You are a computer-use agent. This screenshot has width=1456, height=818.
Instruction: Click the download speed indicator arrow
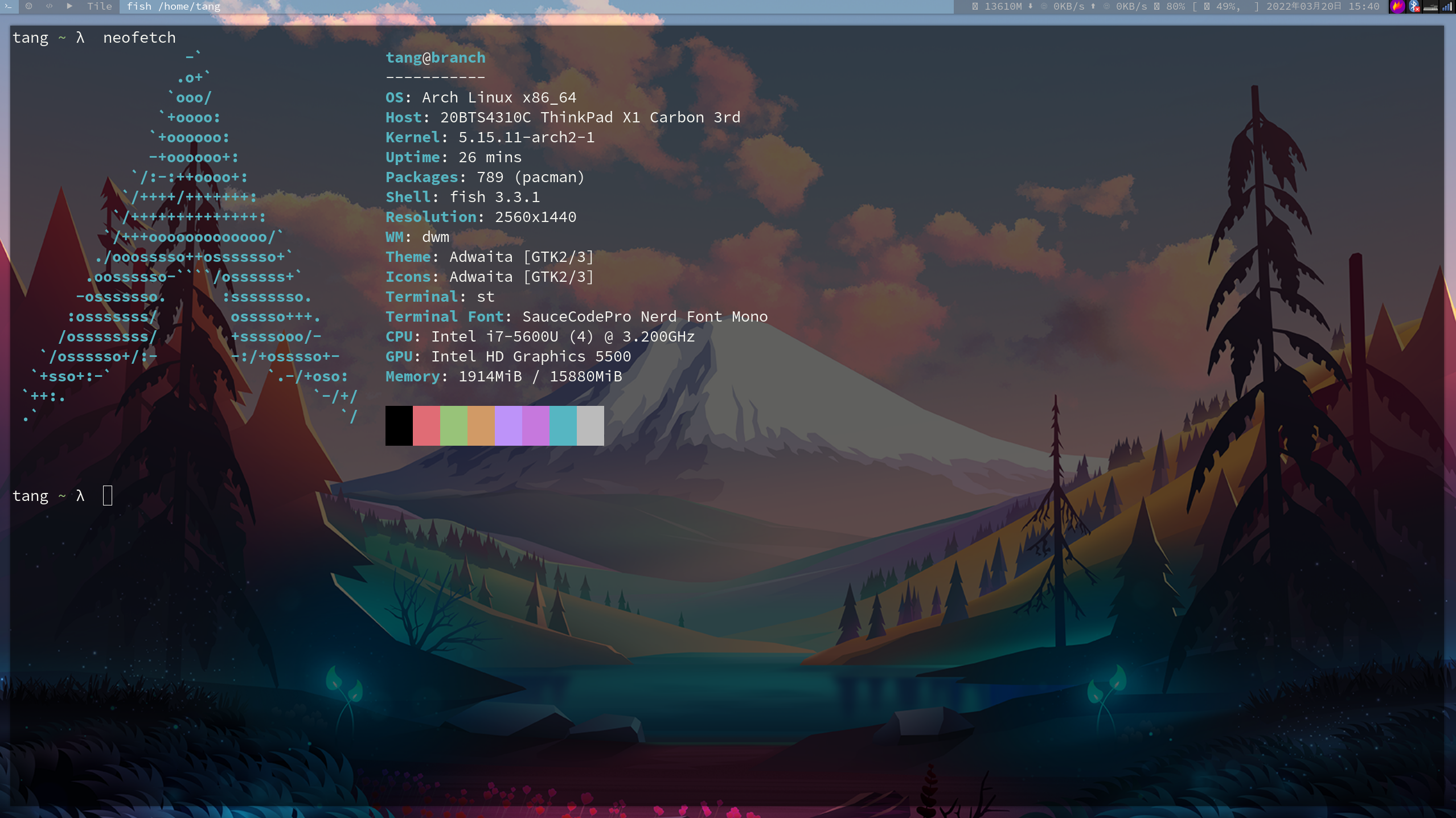pyautogui.click(x=1031, y=6)
